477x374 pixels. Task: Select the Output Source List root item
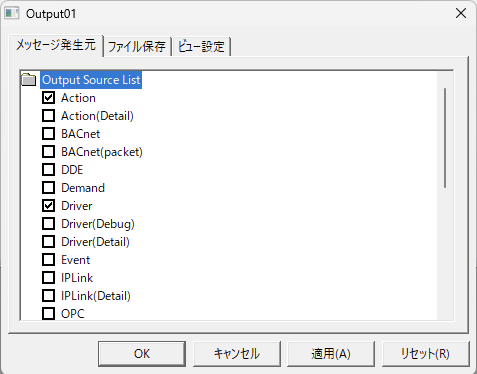pyautogui.click(x=91, y=80)
